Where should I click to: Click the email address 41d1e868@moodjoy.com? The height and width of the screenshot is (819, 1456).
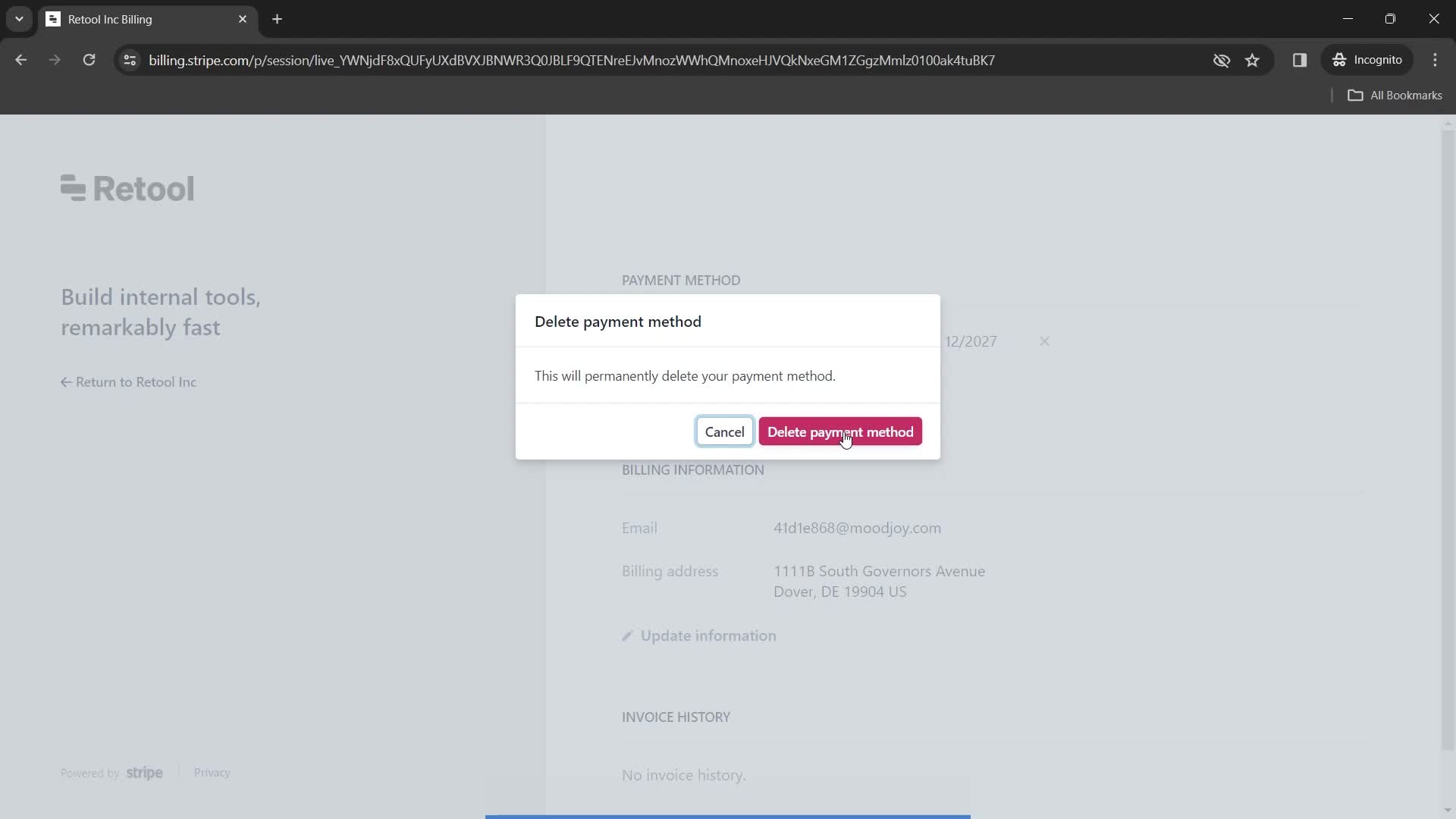coord(858,527)
